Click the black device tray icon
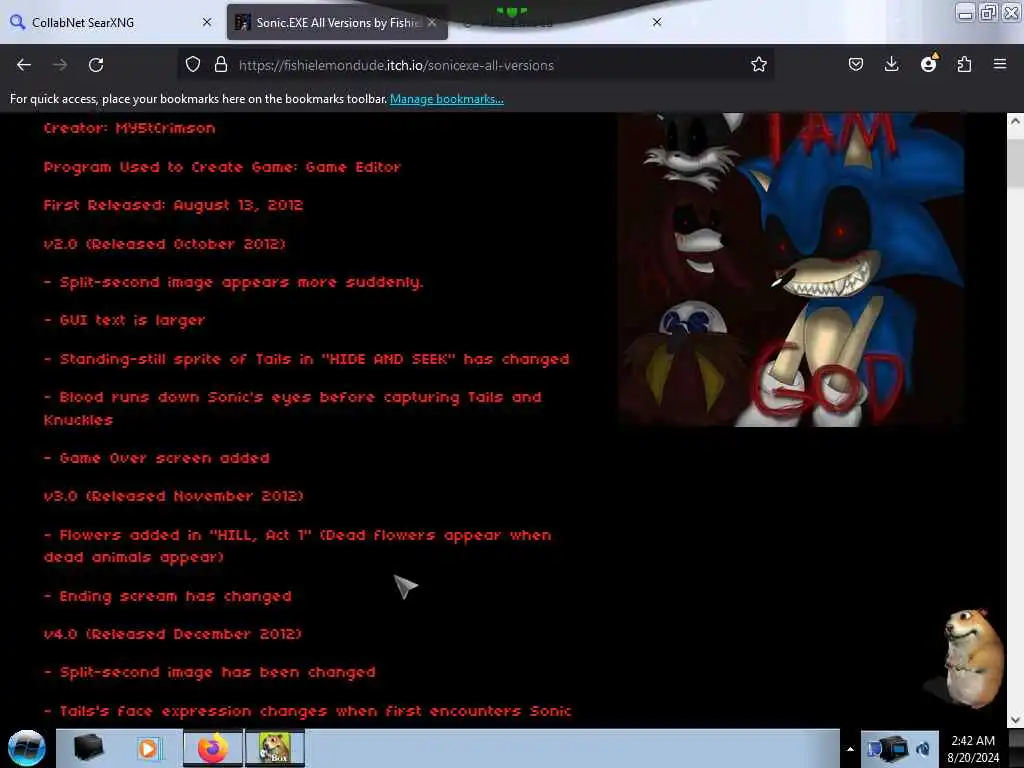Screen dimensions: 1024x768 tap(895, 748)
